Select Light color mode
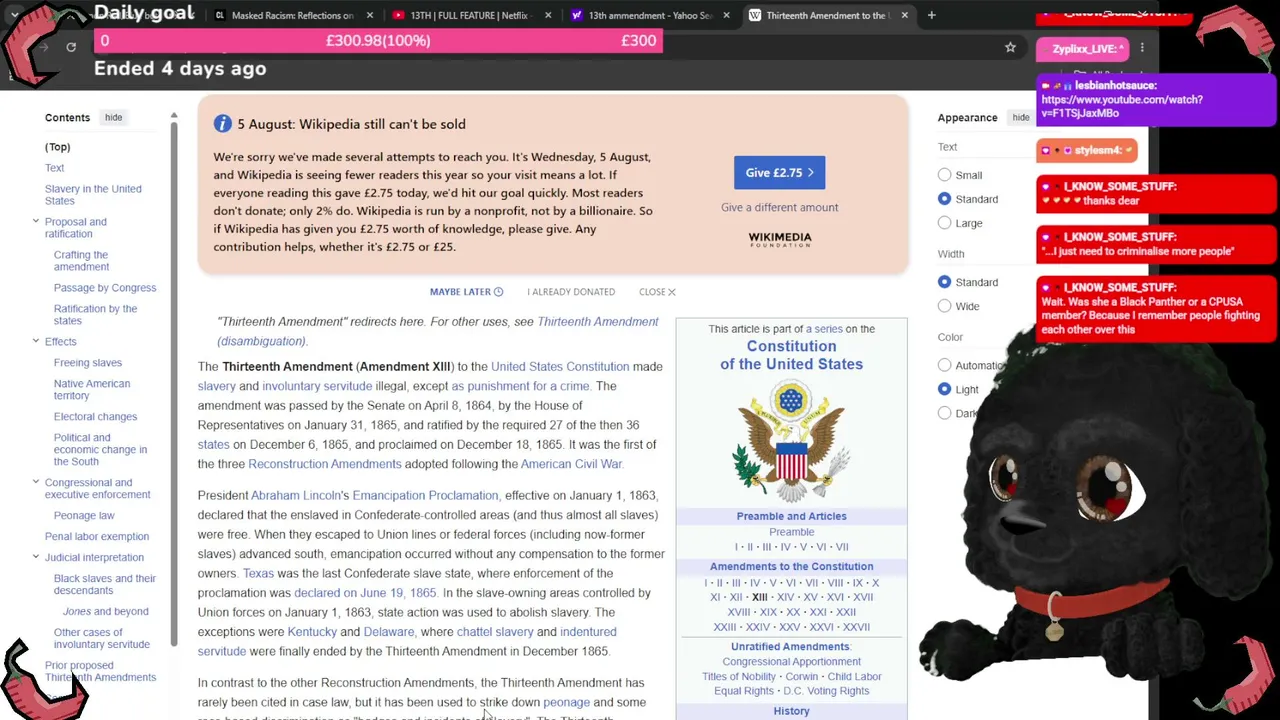 click(x=944, y=389)
